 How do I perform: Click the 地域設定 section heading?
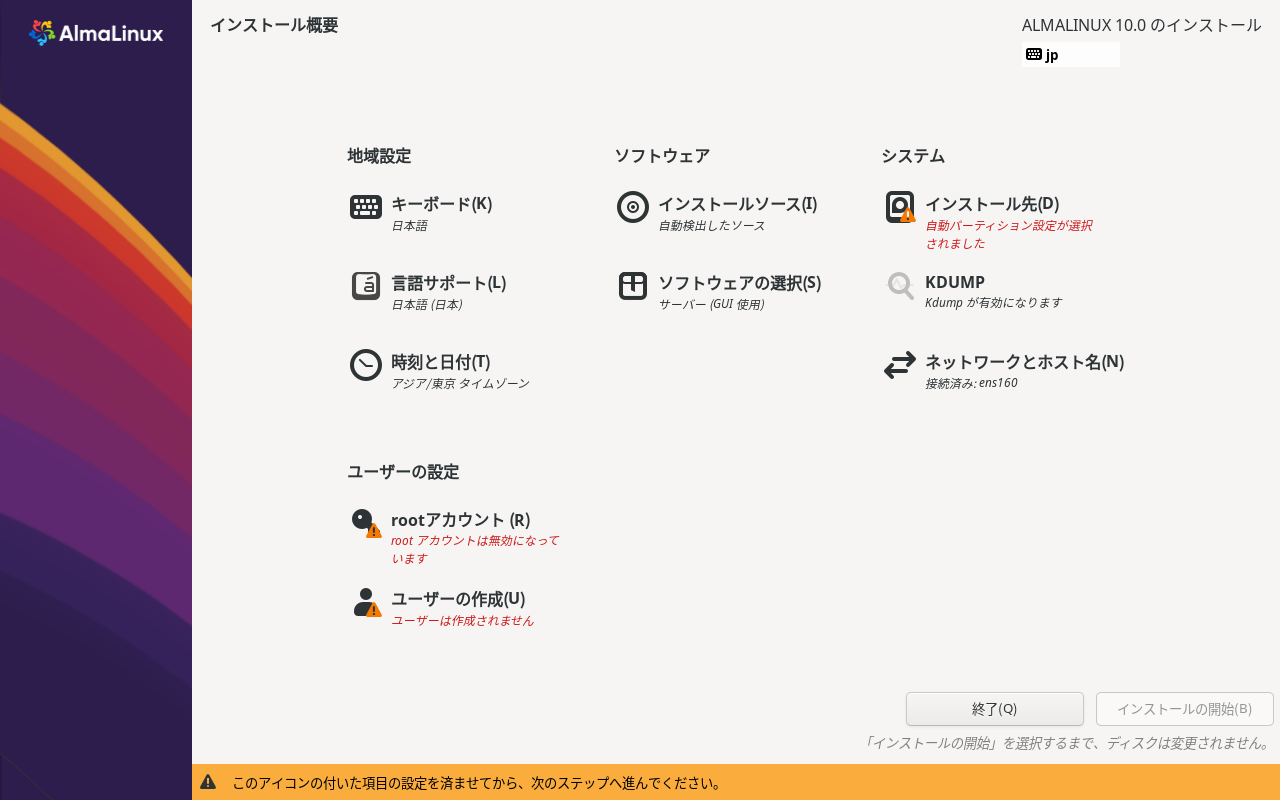coord(379,156)
